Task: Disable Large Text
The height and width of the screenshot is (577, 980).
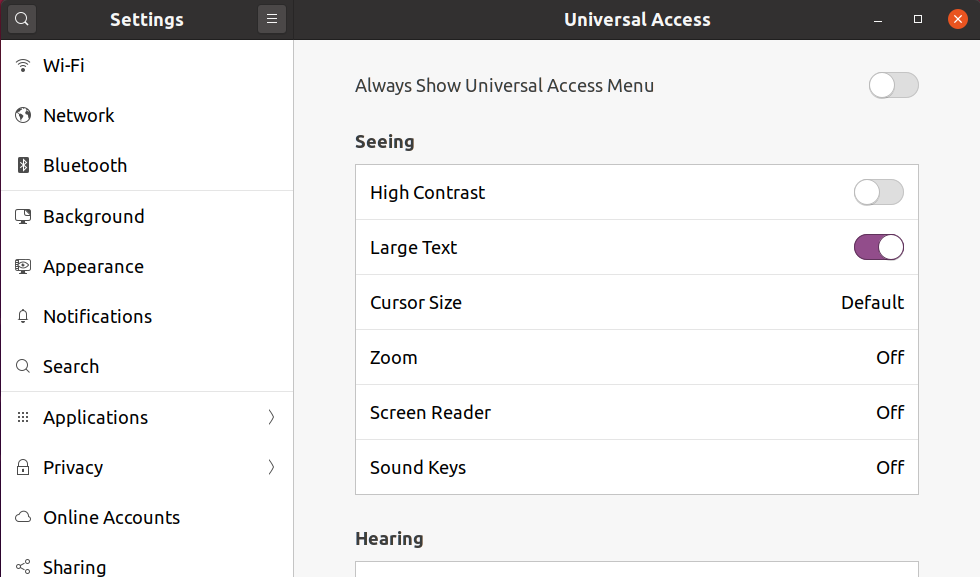Action: pos(878,247)
